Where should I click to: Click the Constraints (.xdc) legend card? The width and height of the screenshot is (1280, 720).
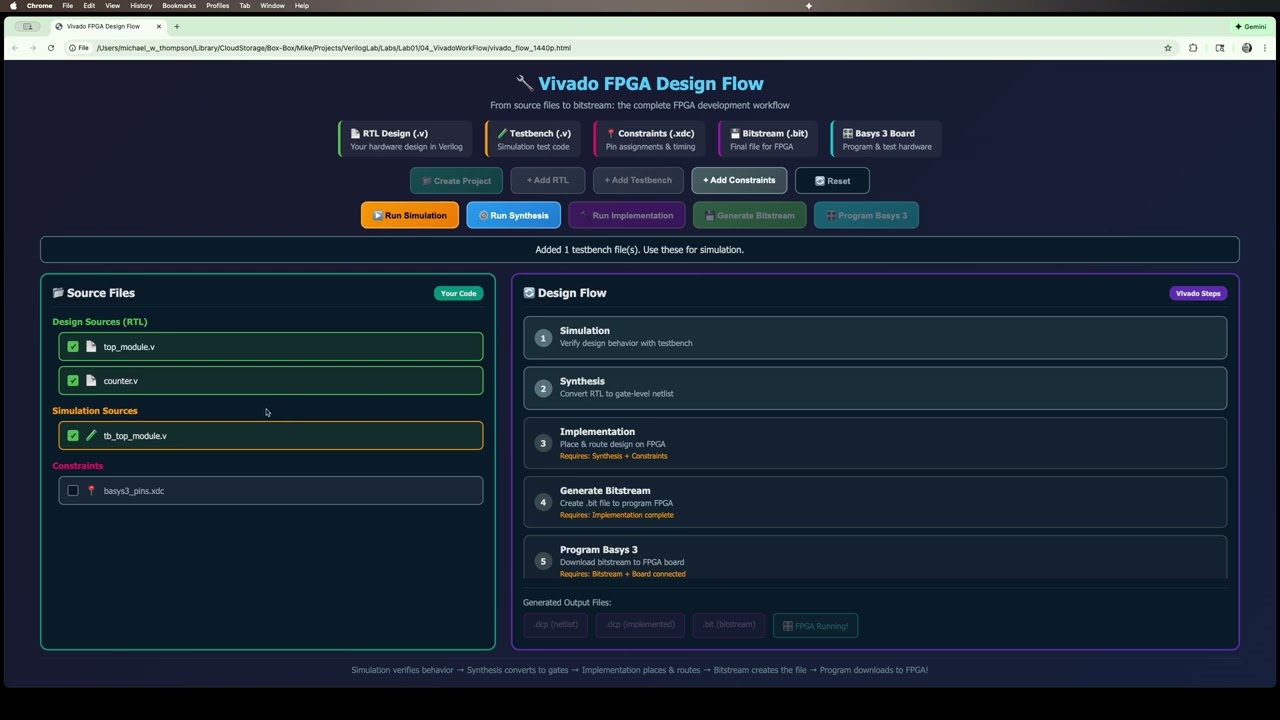pos(650,139)
